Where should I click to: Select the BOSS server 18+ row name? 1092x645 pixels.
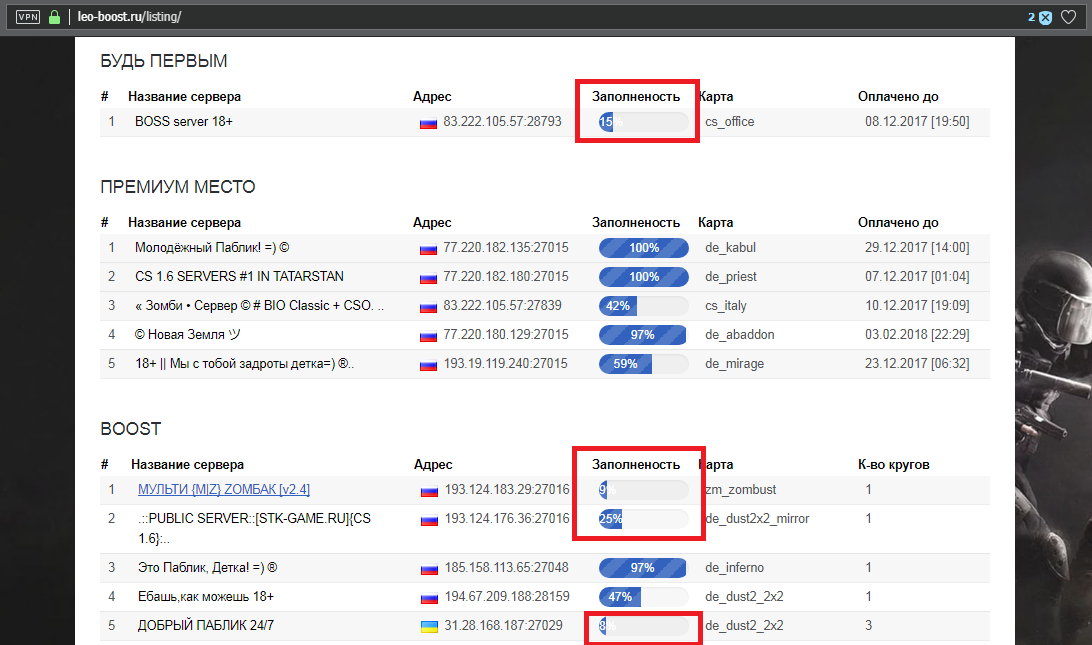[184, 121]
